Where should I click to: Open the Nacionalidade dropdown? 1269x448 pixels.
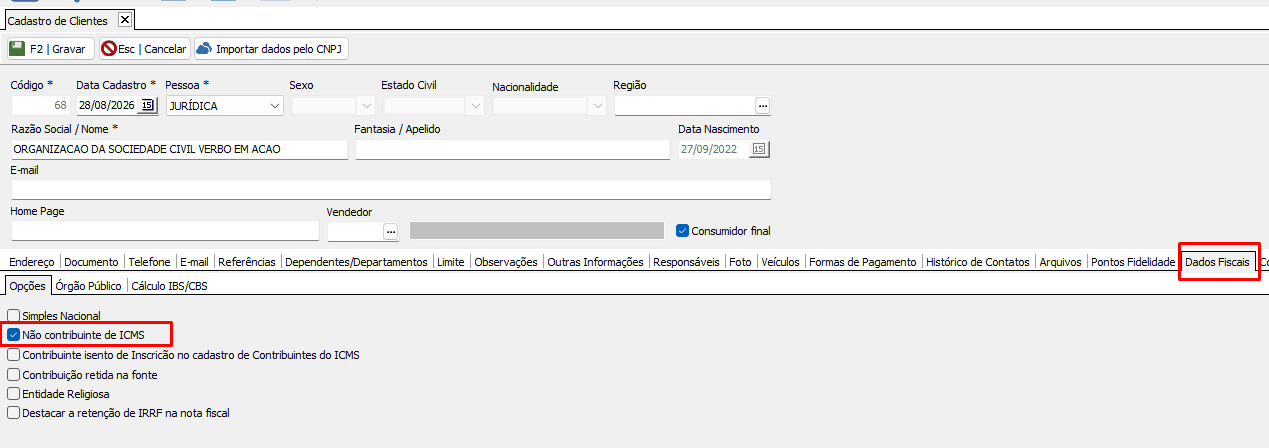pyautogui.click(x=598, y=105)
